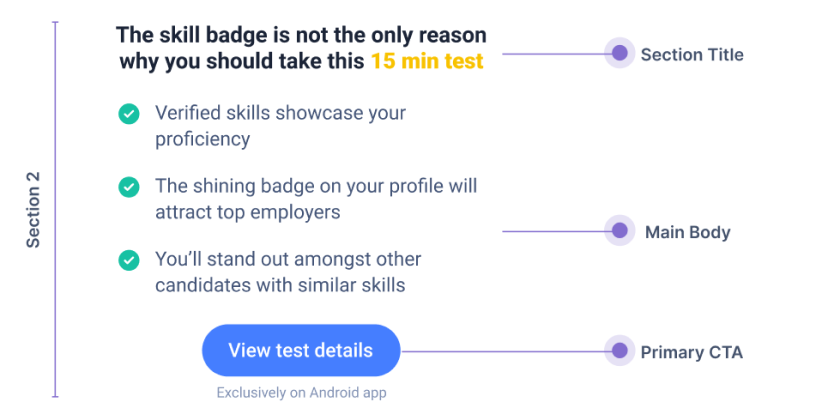The image size is (822, 414).
Task: Select the Main Body annotation label
Action: point(687,233)
